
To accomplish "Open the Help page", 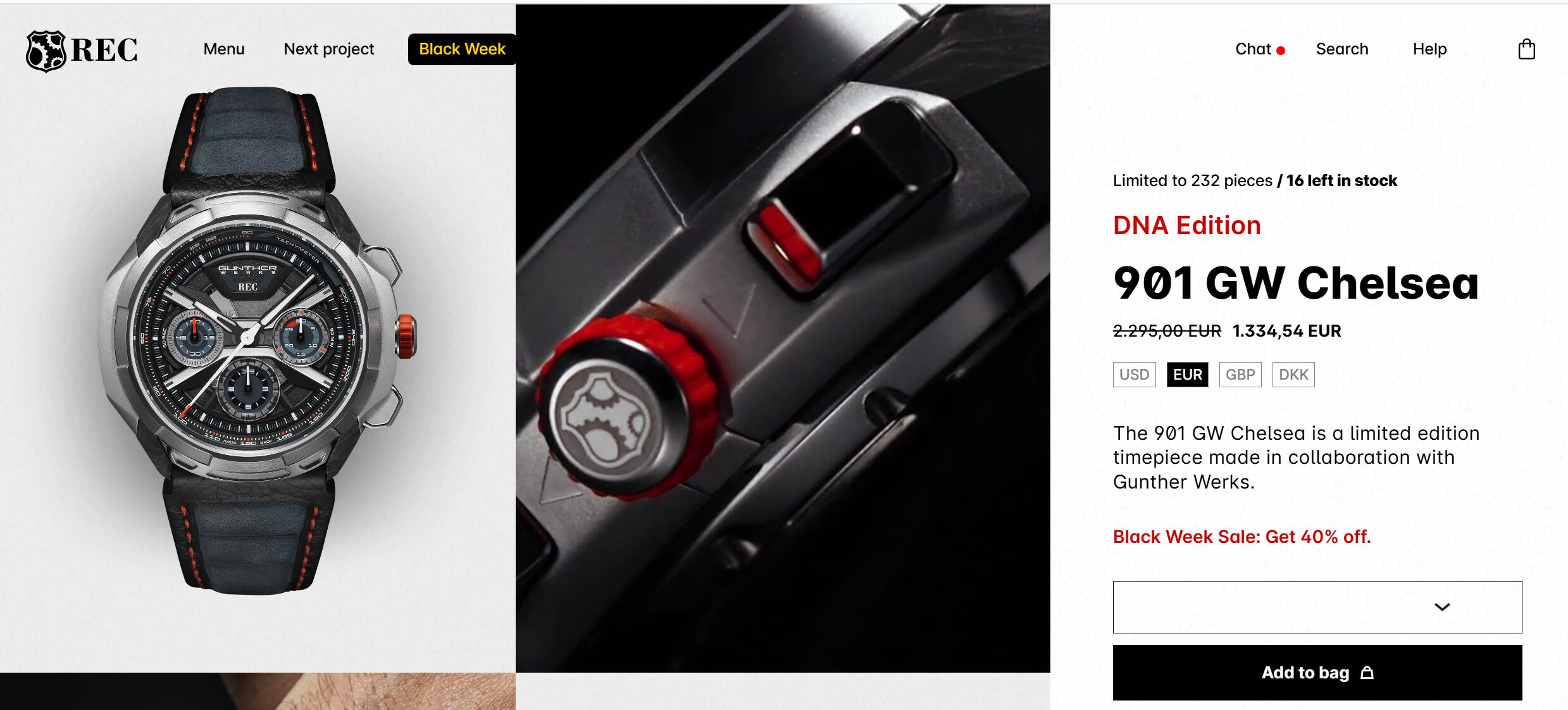I will tap(1429, 49).
